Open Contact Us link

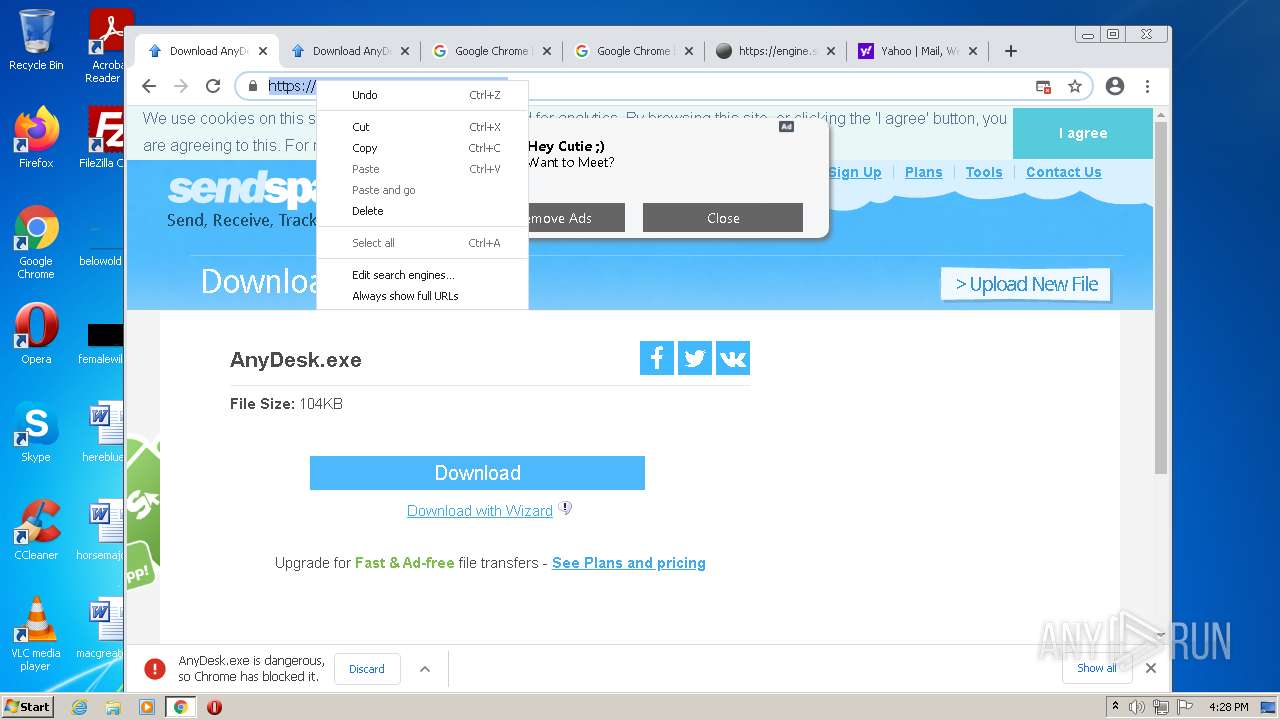(x=1064, y=172)
